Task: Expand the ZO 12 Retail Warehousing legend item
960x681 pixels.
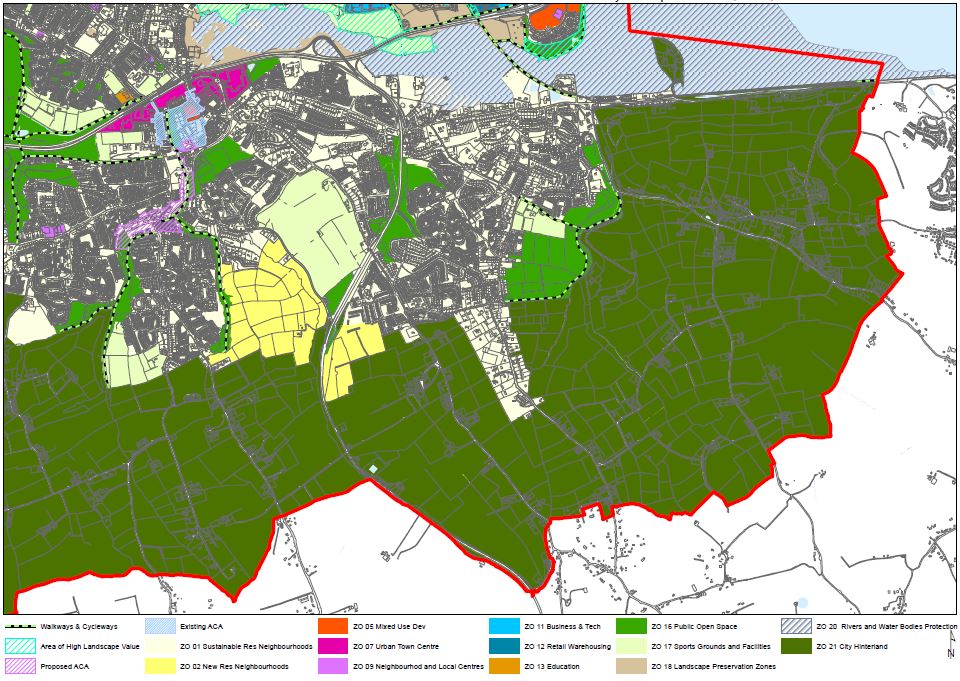Action: [566, 647]
